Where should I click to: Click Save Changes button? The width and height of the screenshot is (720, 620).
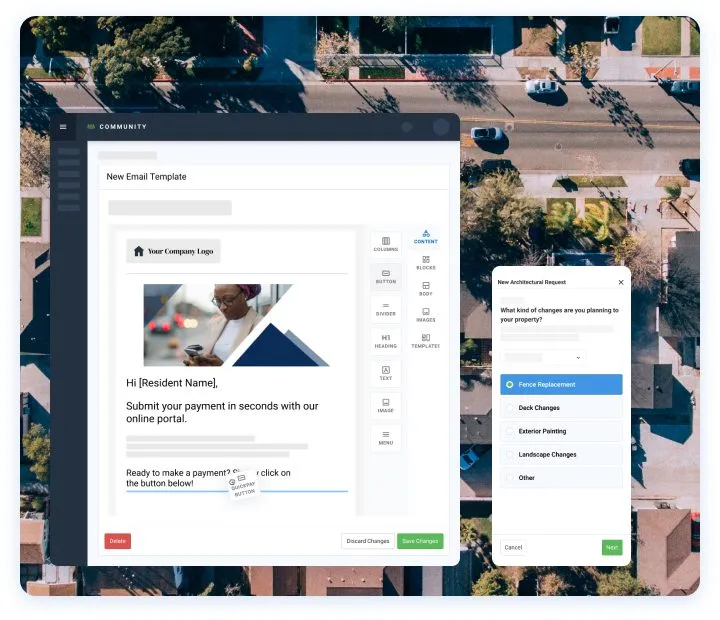[420, 541]
